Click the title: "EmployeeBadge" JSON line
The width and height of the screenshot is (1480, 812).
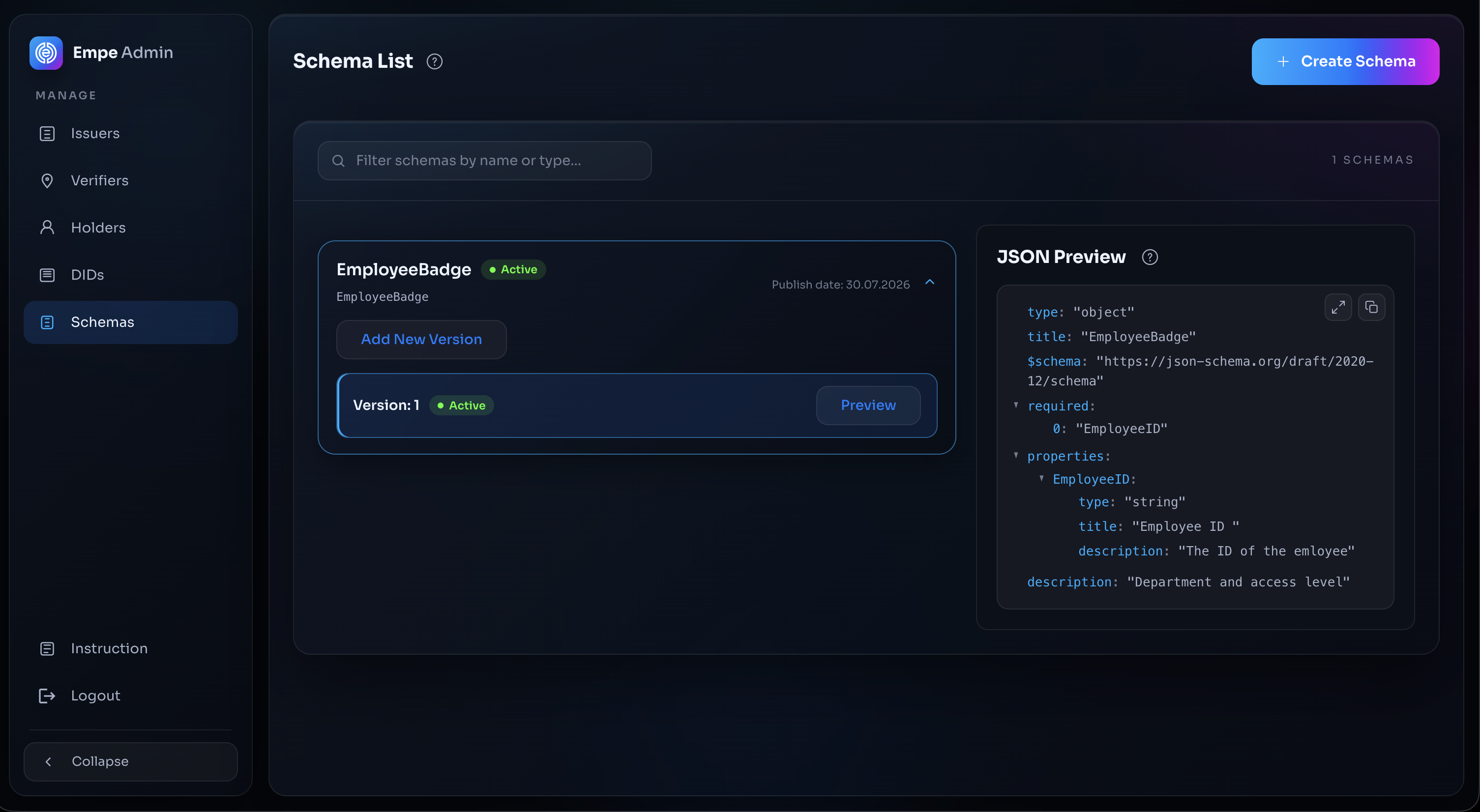pyautogui.click(x=1111, y=337)
